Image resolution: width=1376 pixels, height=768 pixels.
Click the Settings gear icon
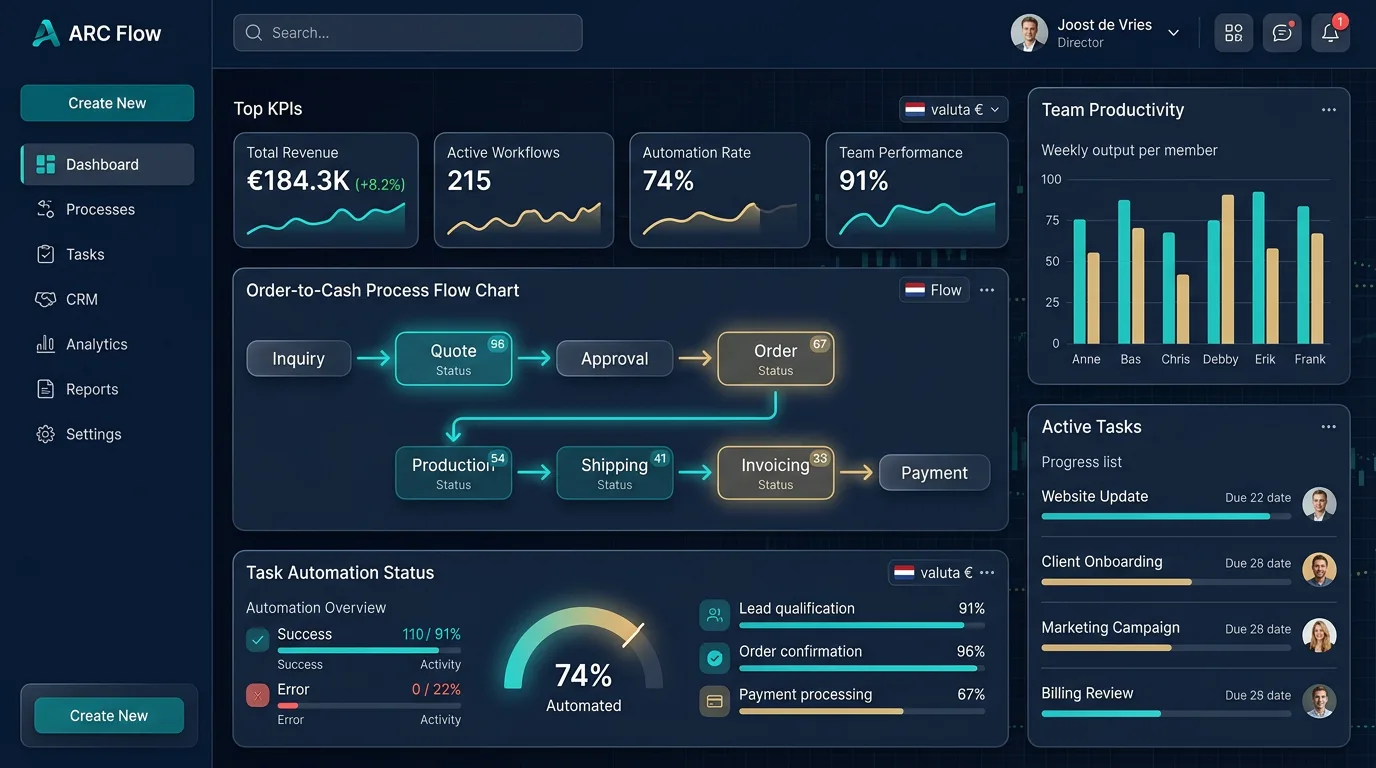(45, 434)
